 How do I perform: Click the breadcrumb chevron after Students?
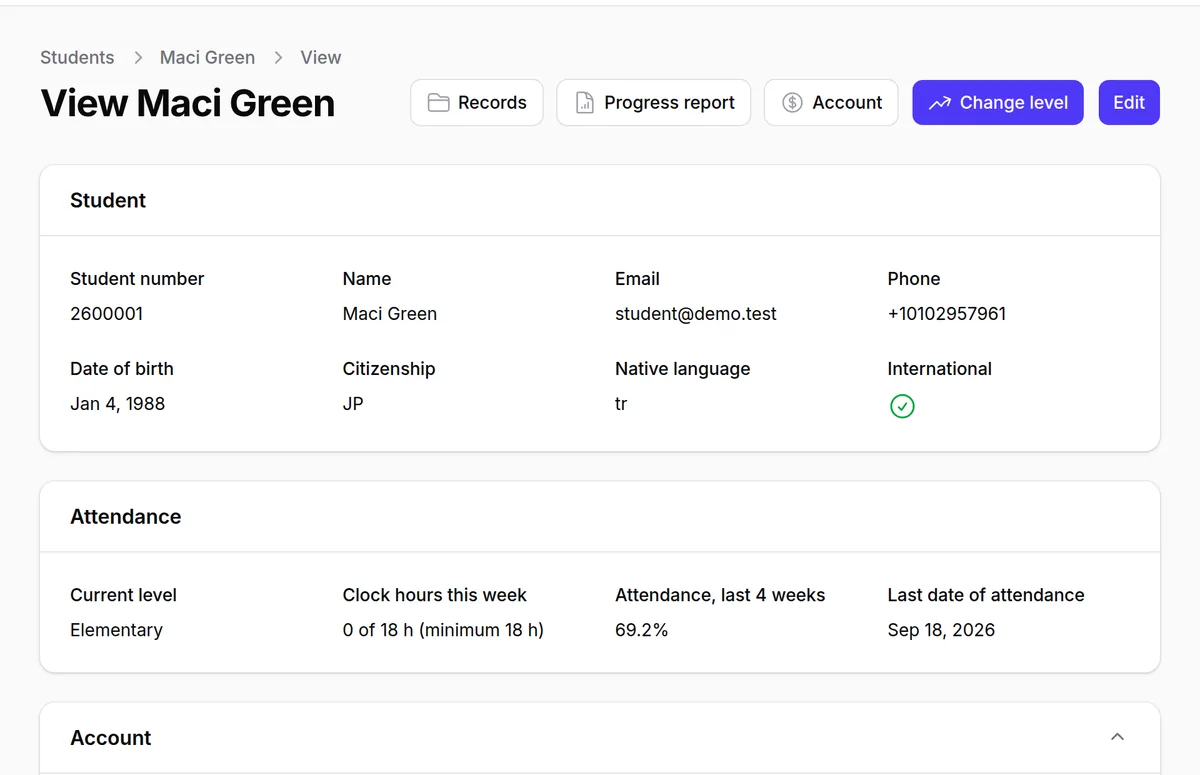click(138, 58)
